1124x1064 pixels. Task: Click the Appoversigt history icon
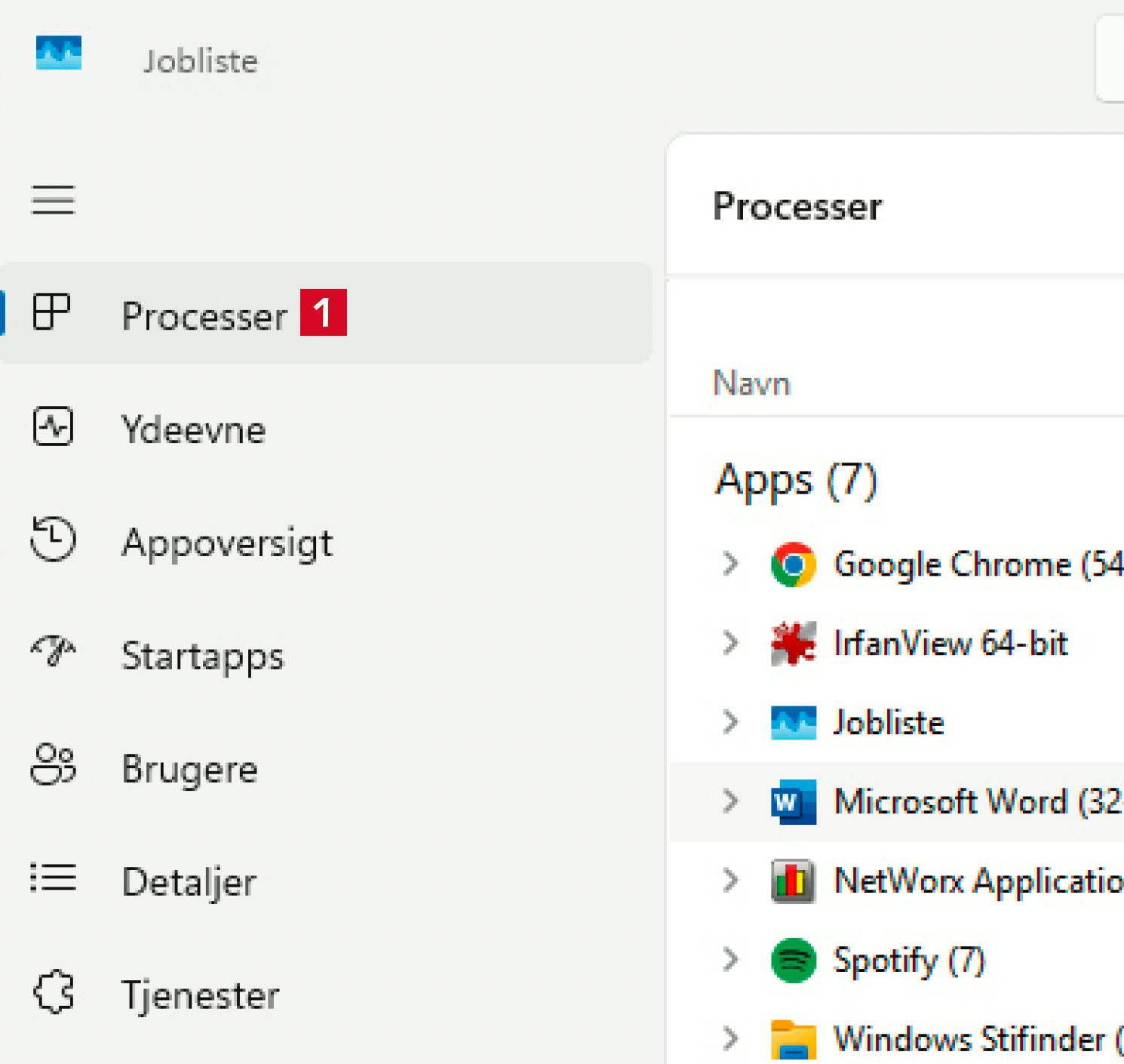click(x=53, y=540)
